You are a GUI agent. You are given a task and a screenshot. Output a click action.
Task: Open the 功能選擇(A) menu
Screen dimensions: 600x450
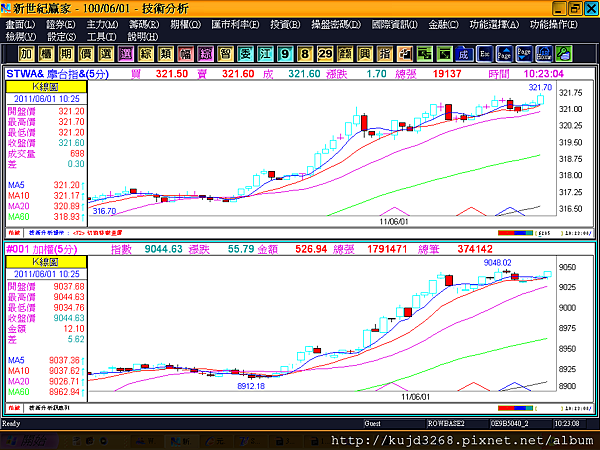pos(494,24)
